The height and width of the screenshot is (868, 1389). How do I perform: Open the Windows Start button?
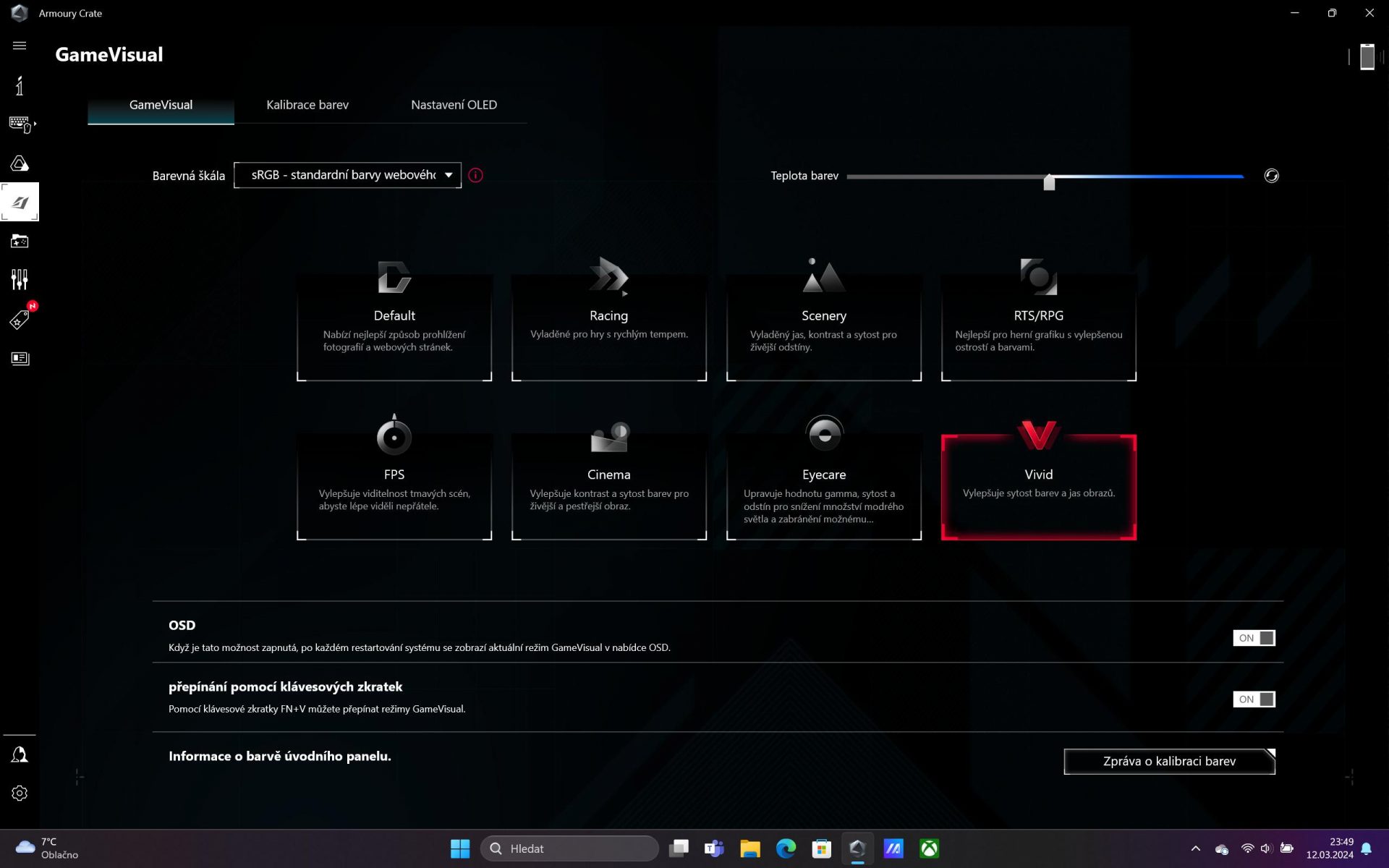(x=460, y=848)
